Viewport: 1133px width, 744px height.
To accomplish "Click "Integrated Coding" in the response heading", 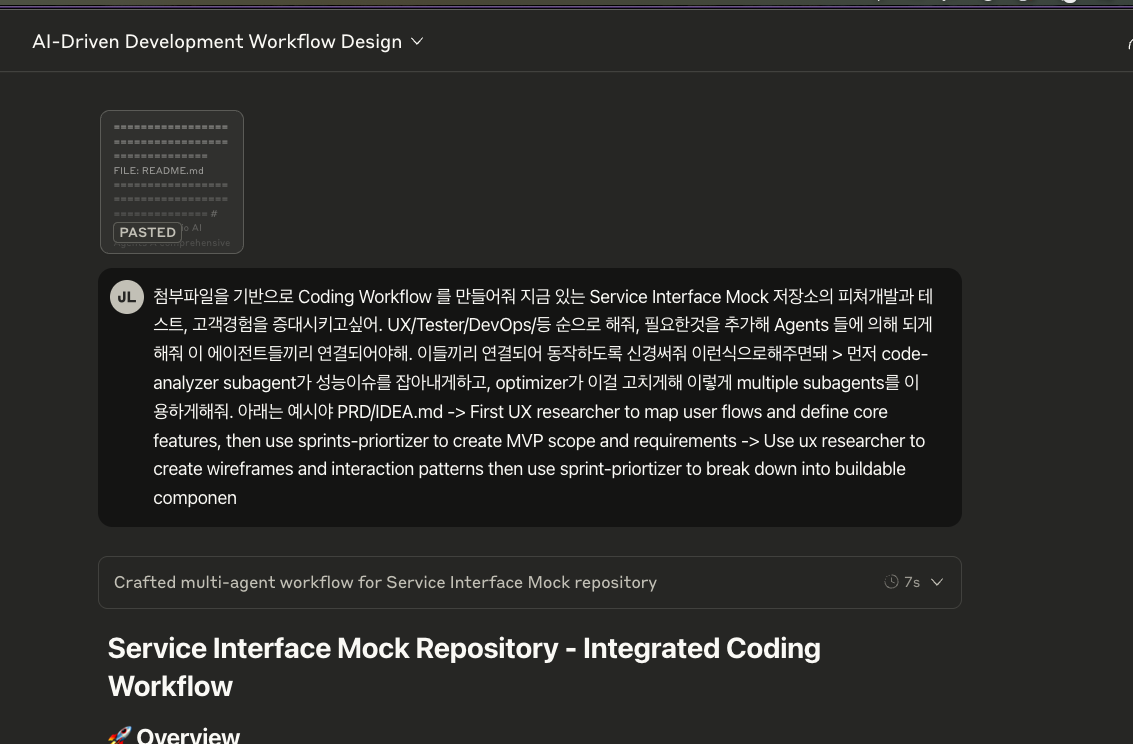I will tap(701, 648).
